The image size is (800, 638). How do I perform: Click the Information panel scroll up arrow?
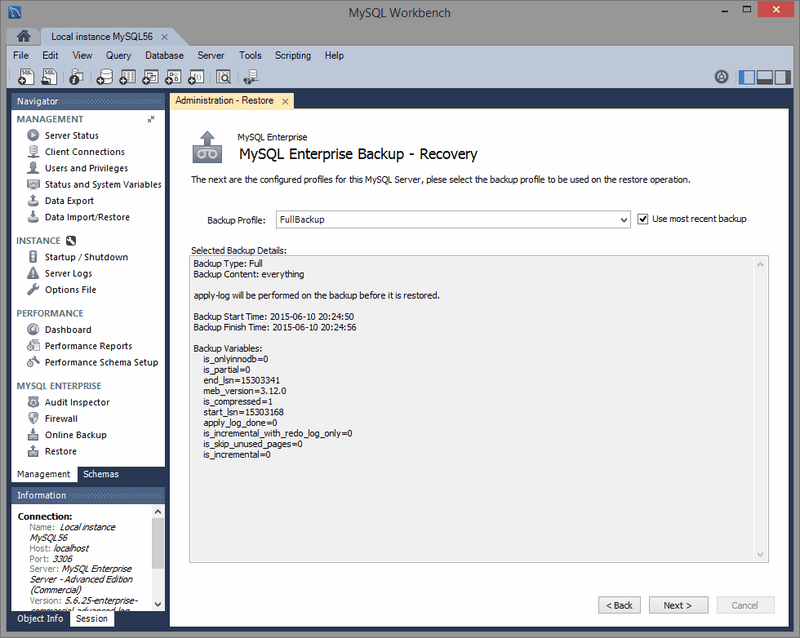pyautogui.click(x=158, y=511)
